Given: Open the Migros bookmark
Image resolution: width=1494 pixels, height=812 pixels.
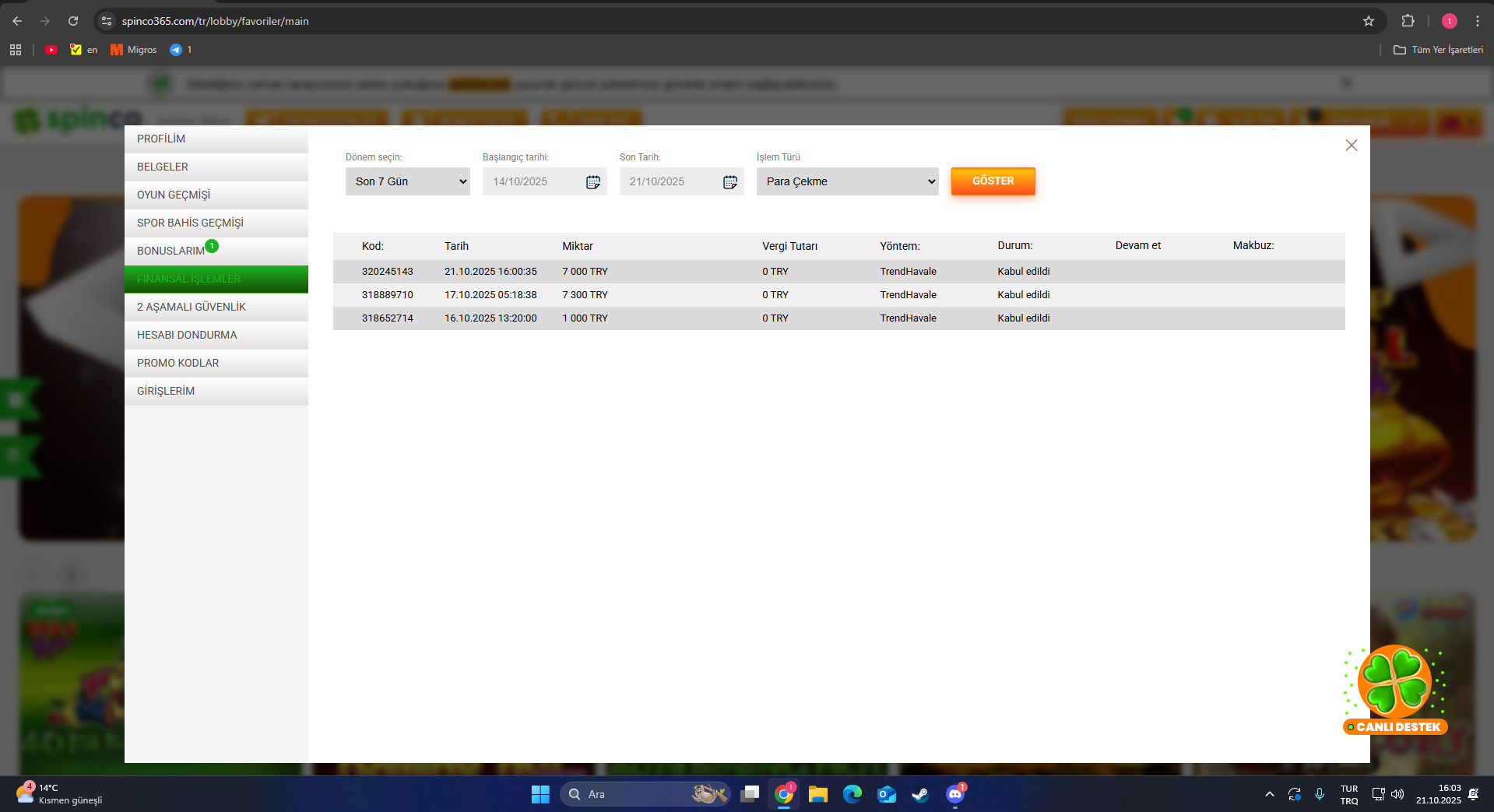Looking at the screenshot, I should [134, 50].
